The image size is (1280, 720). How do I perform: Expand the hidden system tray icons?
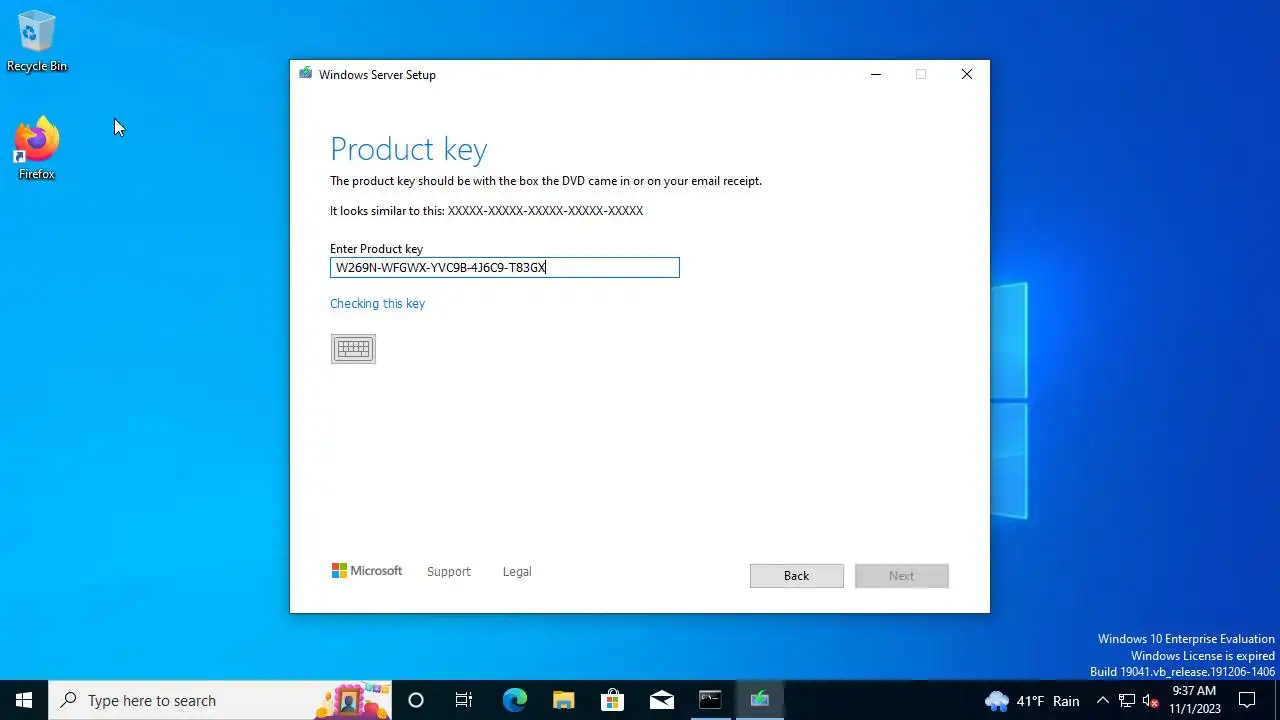pyautogui.click(x=1102, y=701)
